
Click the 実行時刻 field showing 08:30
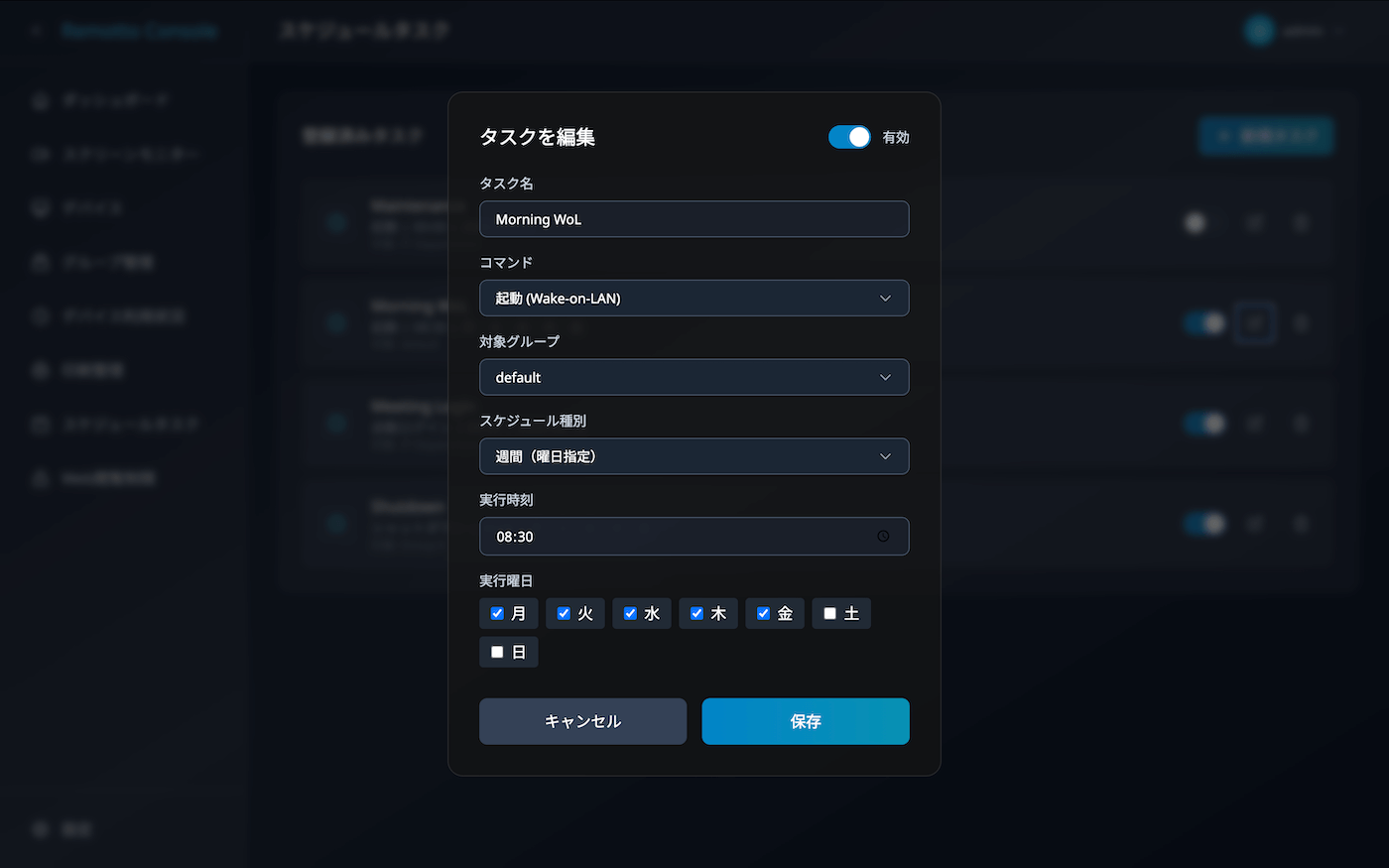pyautogui.click(x=694, y=537)
